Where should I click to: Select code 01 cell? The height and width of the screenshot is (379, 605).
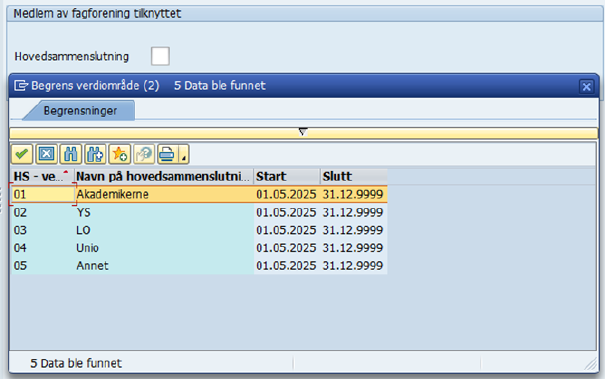click(43, 194)
